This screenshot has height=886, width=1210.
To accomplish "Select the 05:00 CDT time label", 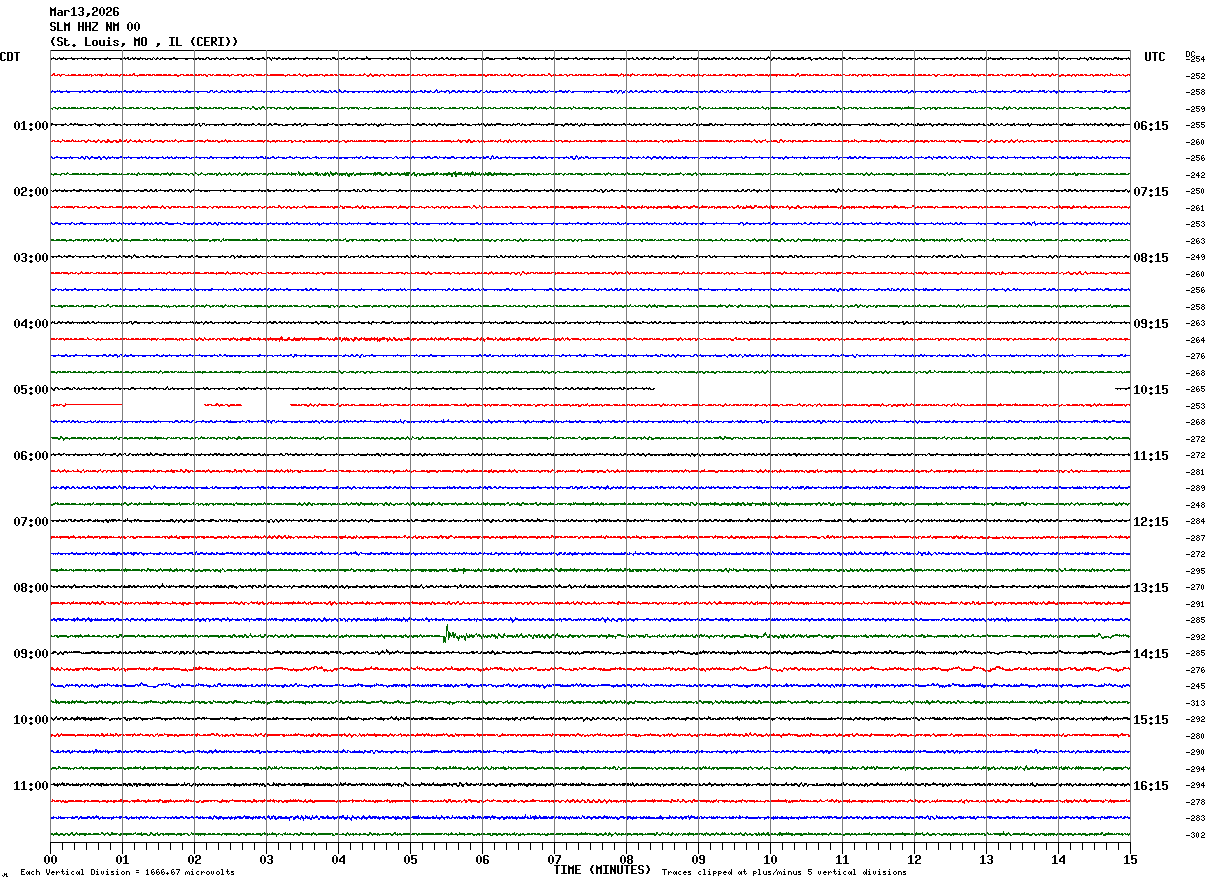I will [31, 390].
